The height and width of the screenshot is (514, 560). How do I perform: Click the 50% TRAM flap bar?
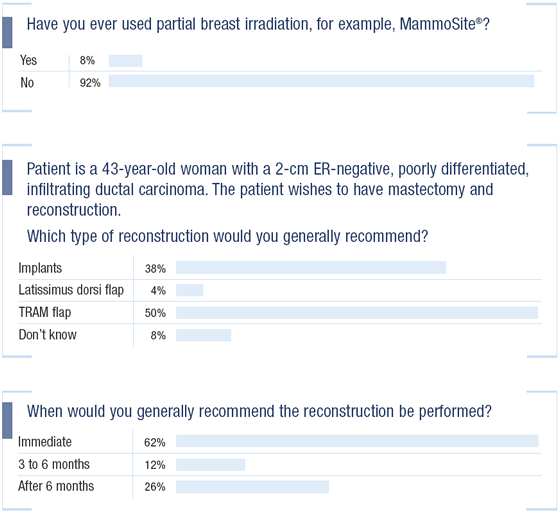(x=357, y=313)
